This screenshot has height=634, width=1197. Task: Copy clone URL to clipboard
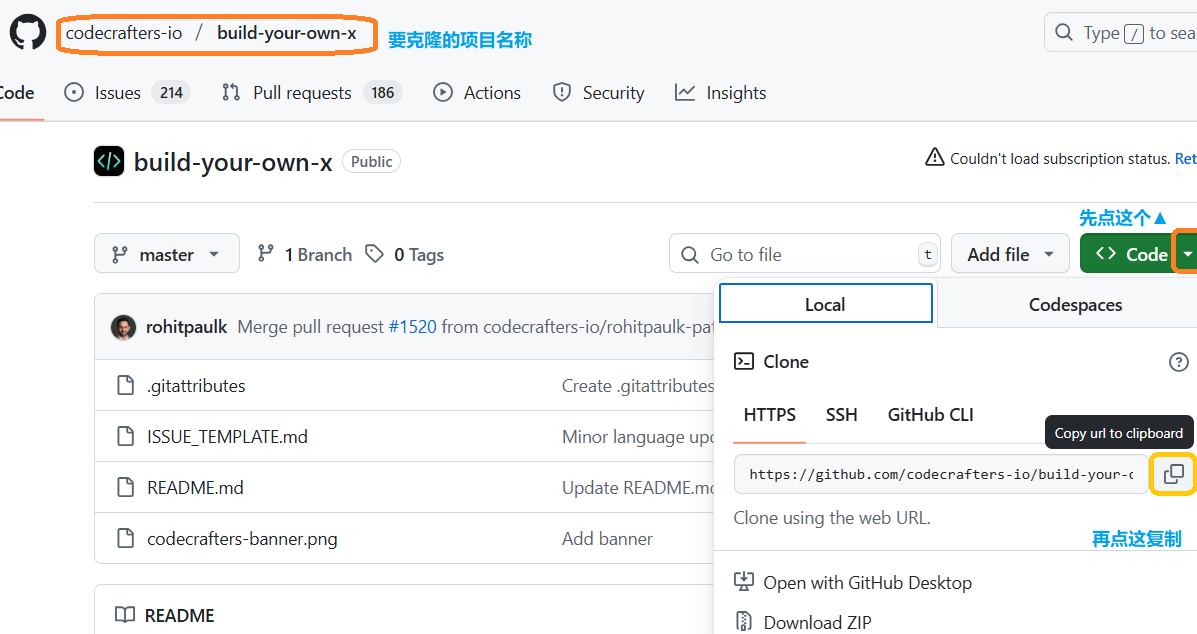[x=1173, y=474]
